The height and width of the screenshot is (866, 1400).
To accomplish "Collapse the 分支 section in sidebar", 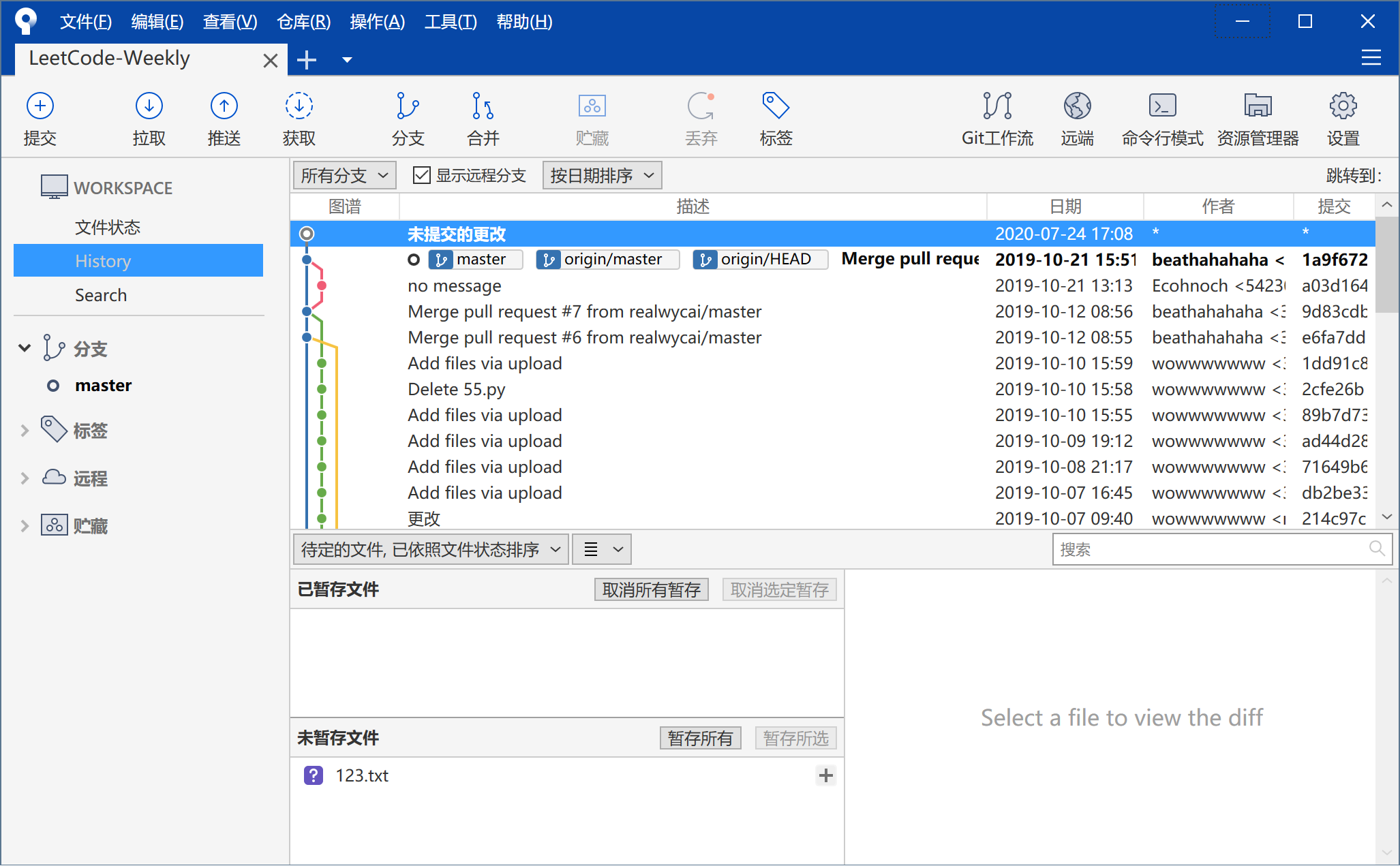I will click(25, 348).
